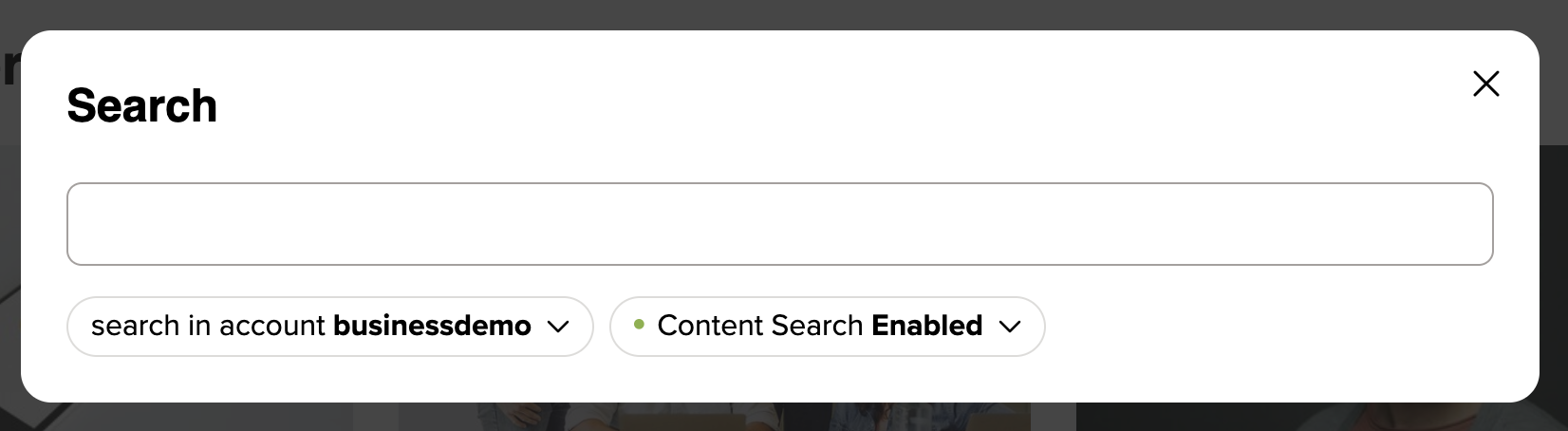
Task: Click the blank dialog area right of Content Search
Action: (1281, 327)
